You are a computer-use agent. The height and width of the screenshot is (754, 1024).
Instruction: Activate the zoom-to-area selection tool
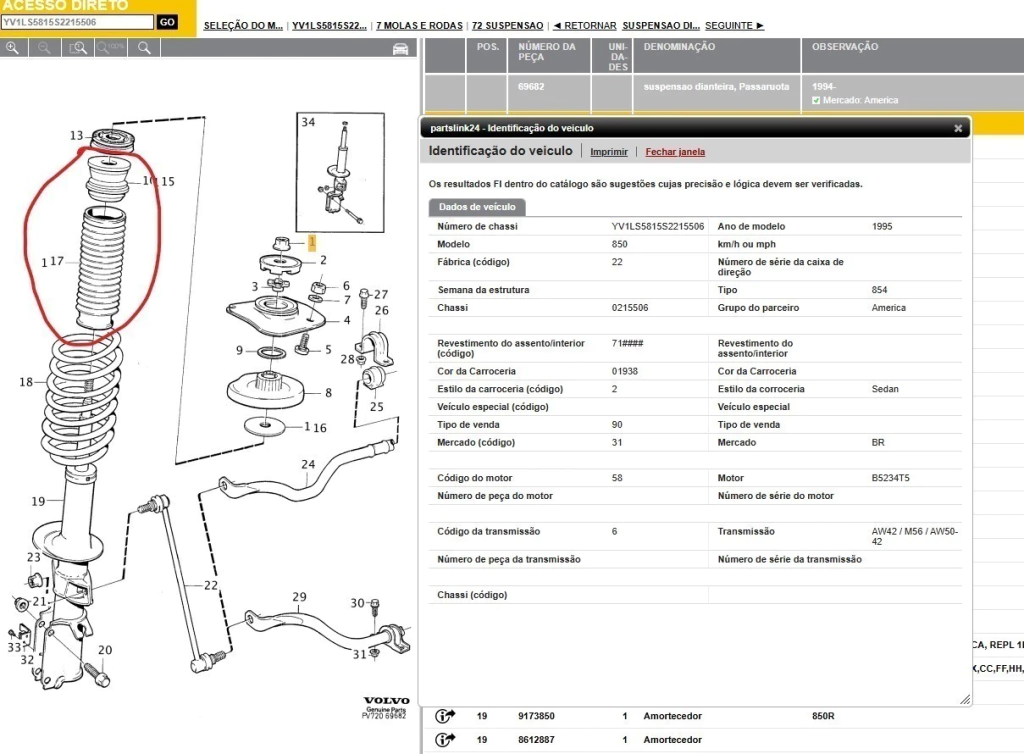[78, 48]
